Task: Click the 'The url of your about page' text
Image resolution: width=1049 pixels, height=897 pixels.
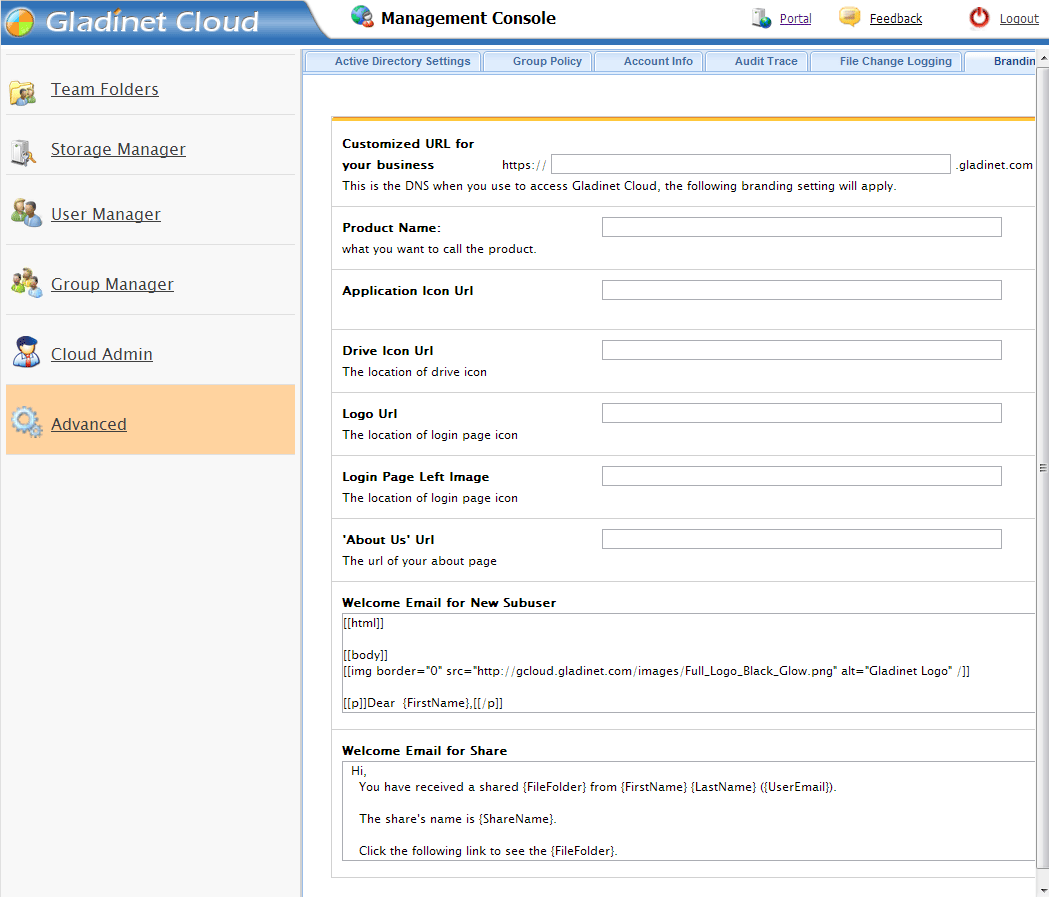Action: tap(419, 561)
